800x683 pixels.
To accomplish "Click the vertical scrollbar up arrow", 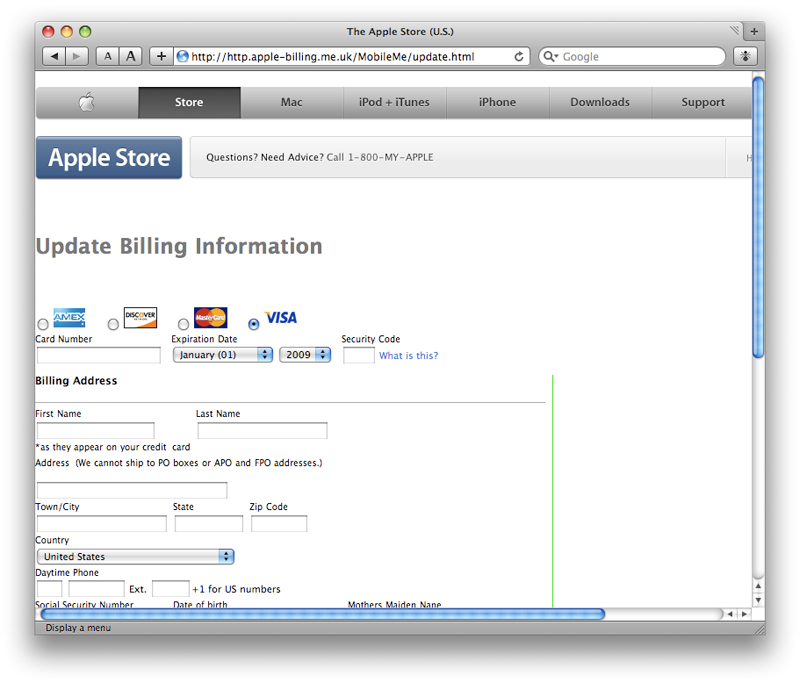I will coord(758,586).
